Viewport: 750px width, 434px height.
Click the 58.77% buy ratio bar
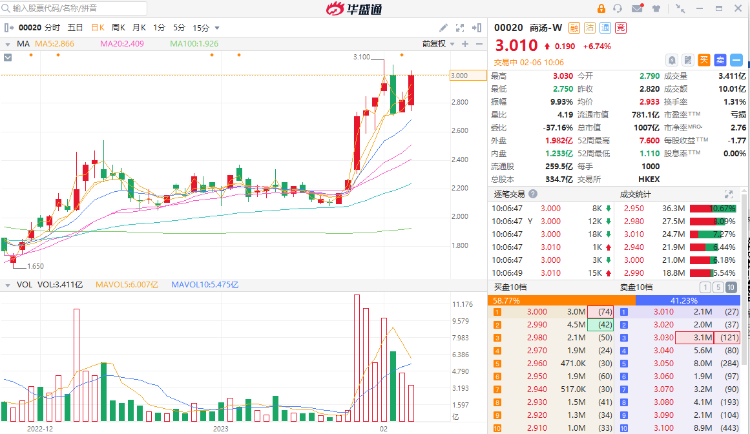(x=562, y=300)
